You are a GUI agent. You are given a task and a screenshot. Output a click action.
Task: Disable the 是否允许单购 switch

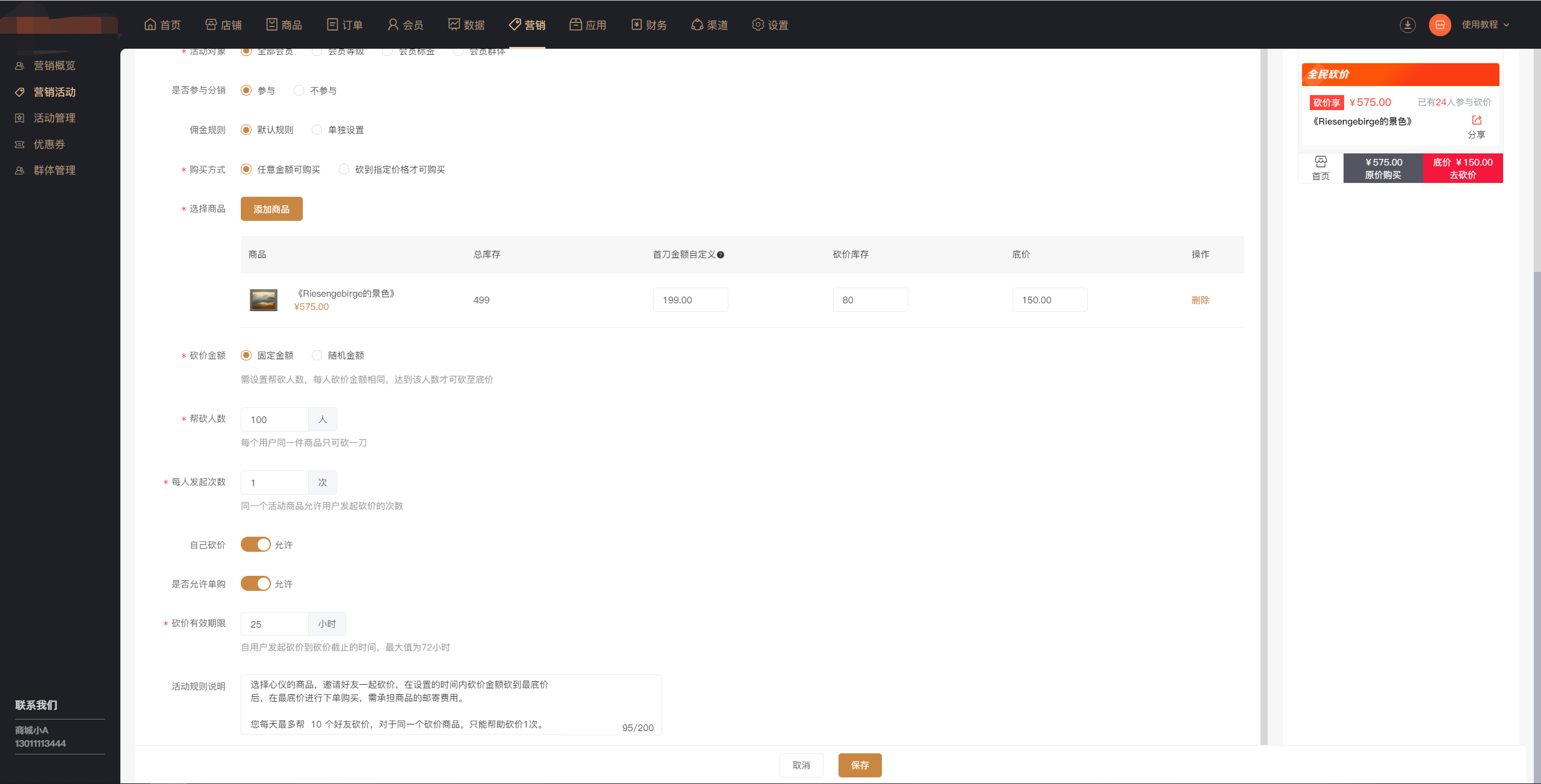(x=256, y=584)
